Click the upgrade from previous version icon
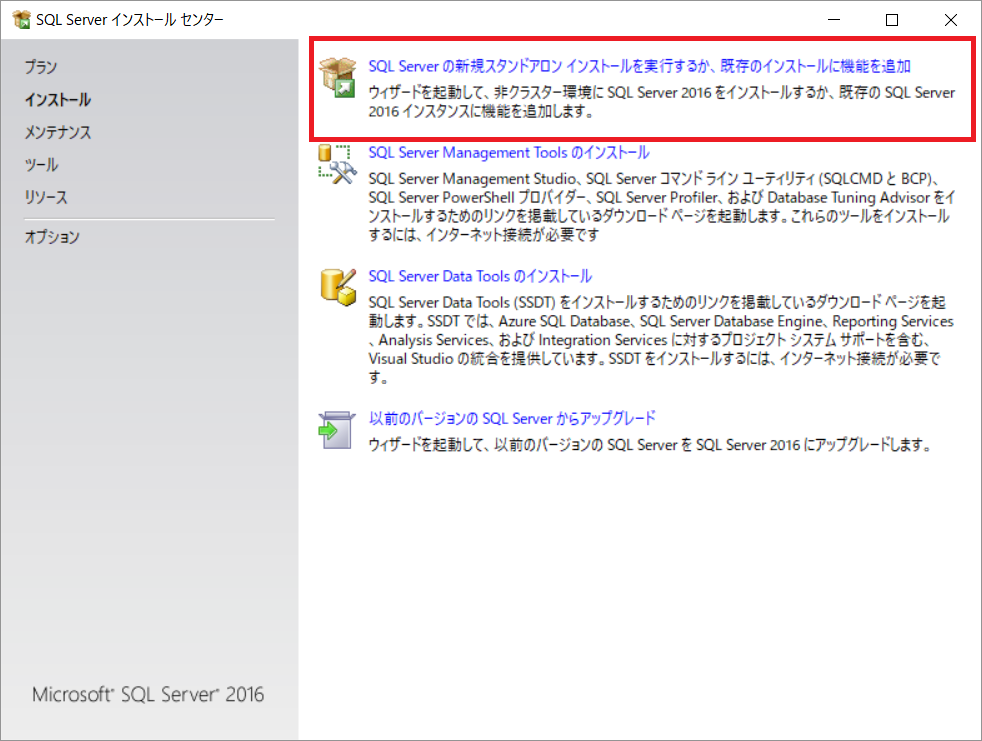This screenshot has width=982, height=741. [336, 430]
